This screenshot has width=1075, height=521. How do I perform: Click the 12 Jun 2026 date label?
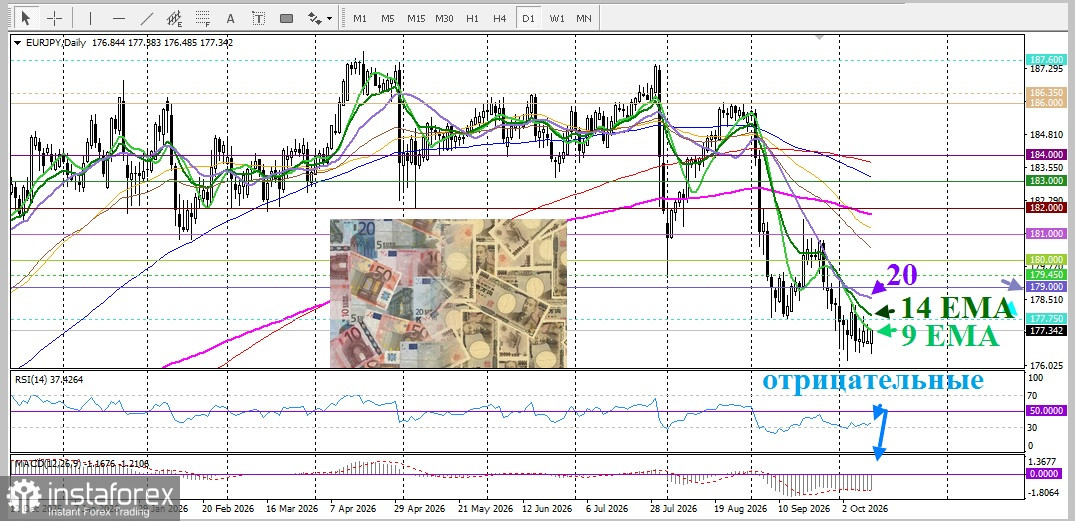coord(548,509)
